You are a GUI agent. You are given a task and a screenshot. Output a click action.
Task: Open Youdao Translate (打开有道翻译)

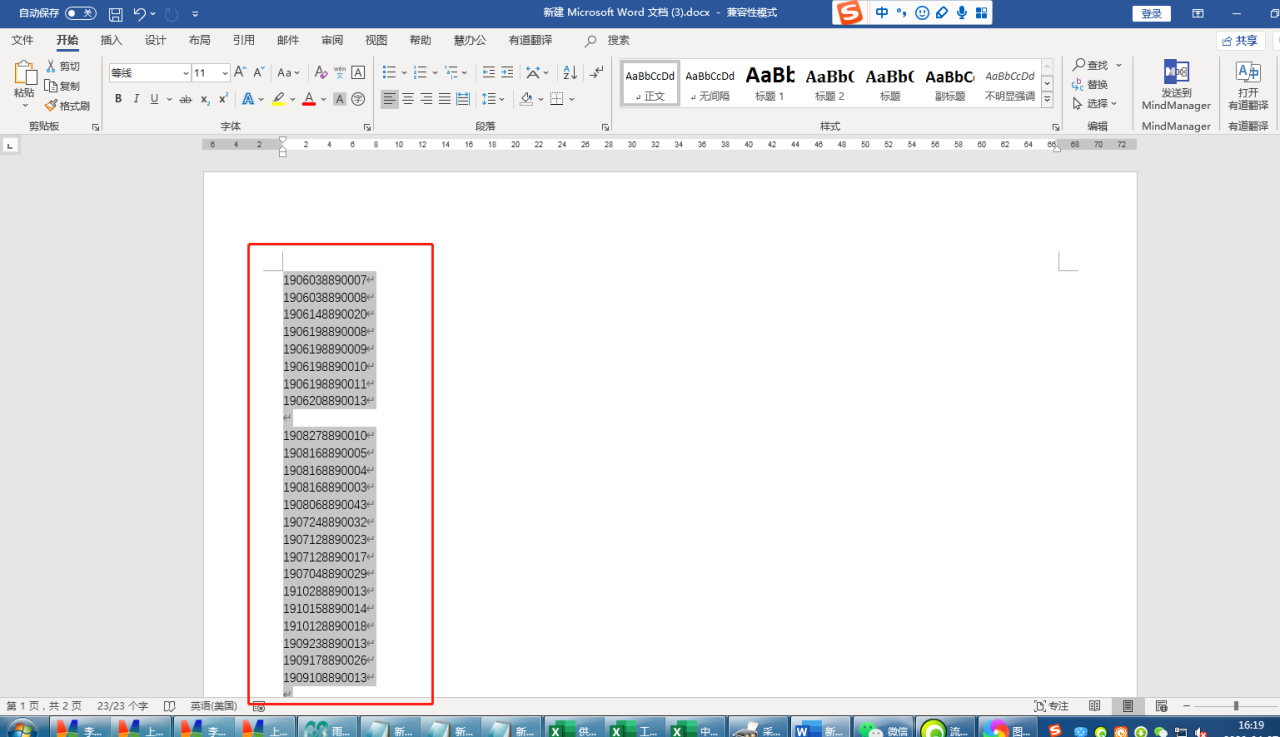(1247, 86)
